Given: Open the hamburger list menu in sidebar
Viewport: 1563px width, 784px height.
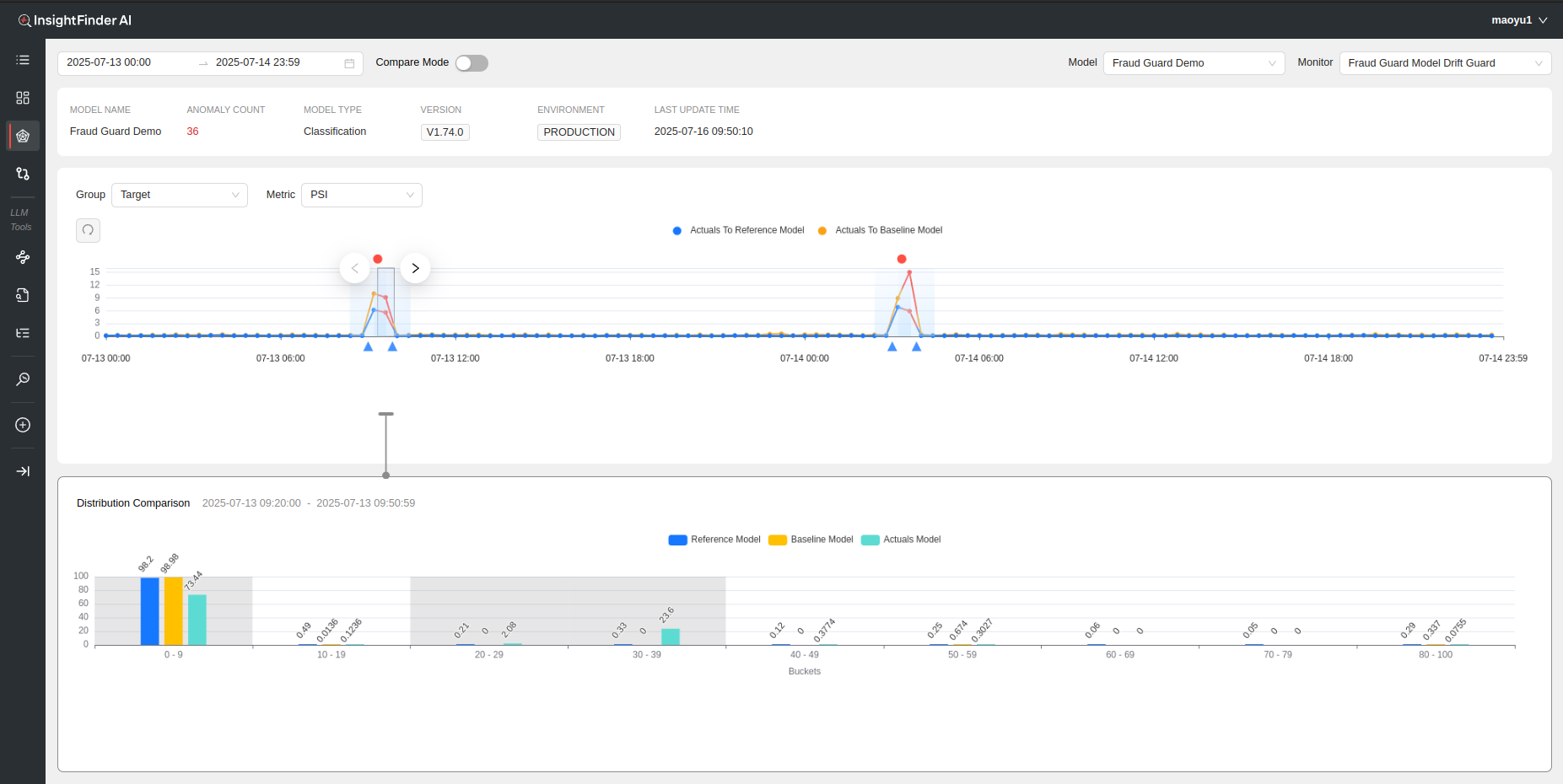Looking at the screenshot, I should [x=23, y=60].
